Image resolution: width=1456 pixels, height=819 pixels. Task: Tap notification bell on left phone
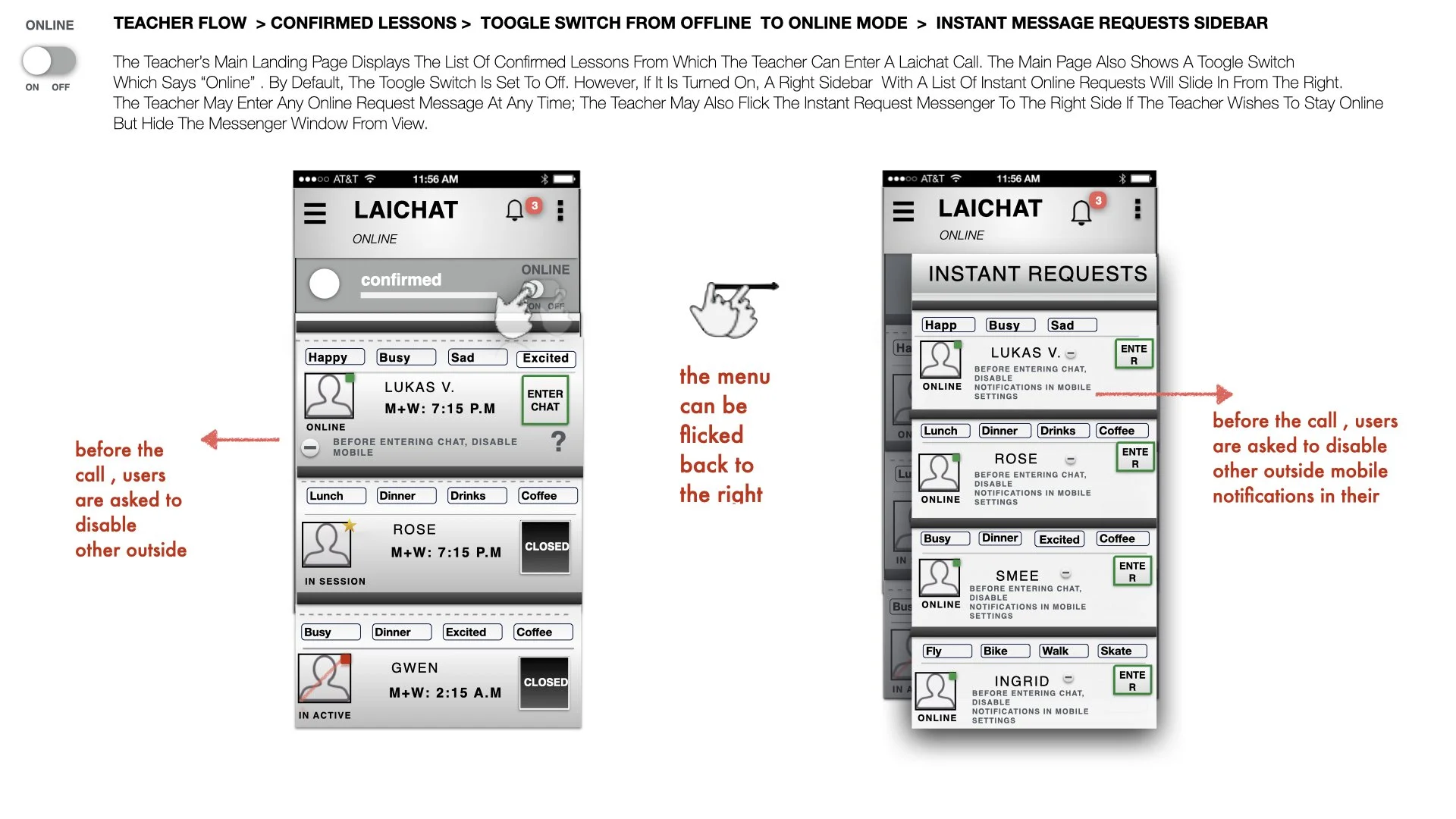coord(515,210)
